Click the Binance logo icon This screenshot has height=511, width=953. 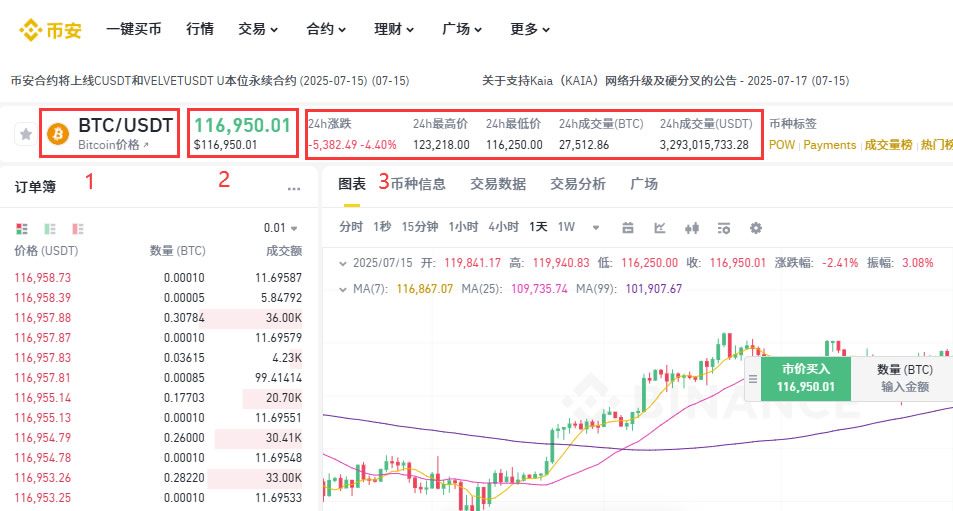30,29
